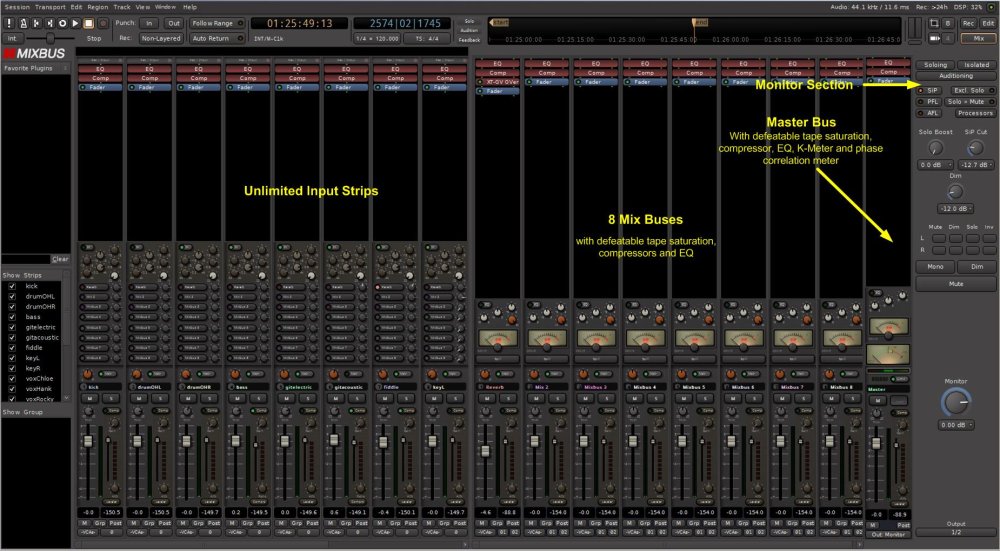The height and width of the screenshot is (551, 1000).
Task: Go to session end transport icon
Action: (49, 23)
